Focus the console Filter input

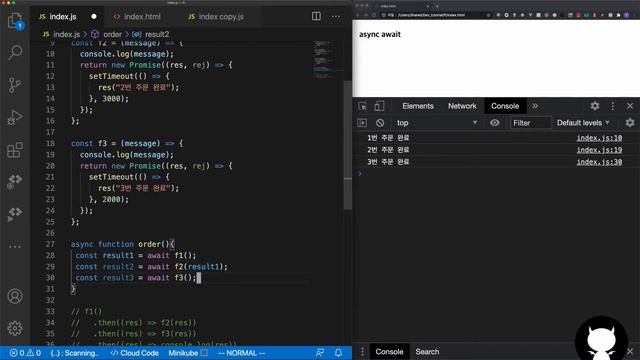click(531, 123)
